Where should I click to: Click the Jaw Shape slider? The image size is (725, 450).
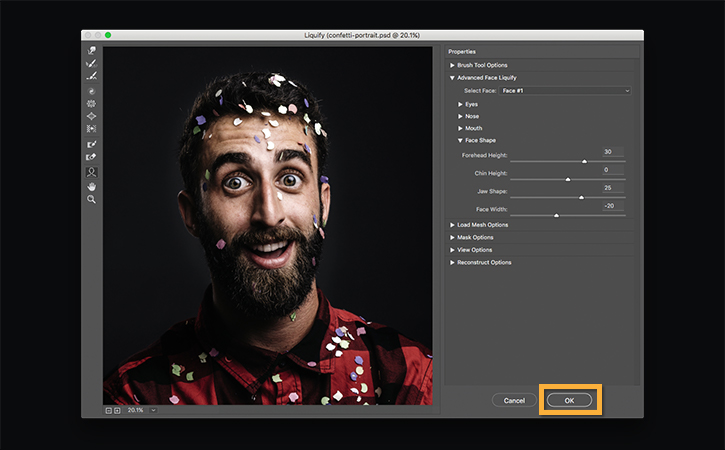567,197
